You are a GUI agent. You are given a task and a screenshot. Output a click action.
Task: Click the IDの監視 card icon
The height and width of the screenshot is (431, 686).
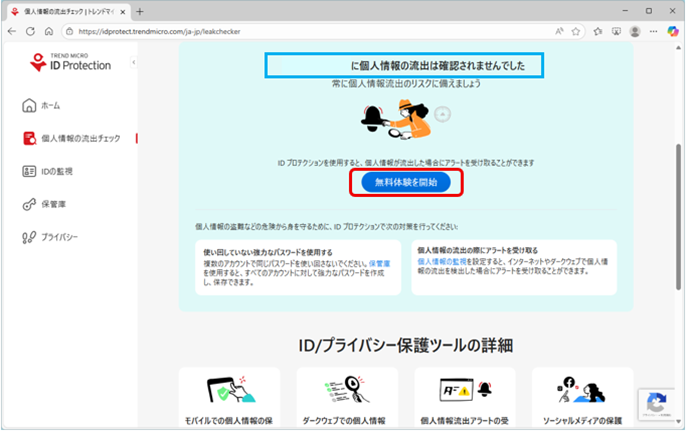pos(29,171)
